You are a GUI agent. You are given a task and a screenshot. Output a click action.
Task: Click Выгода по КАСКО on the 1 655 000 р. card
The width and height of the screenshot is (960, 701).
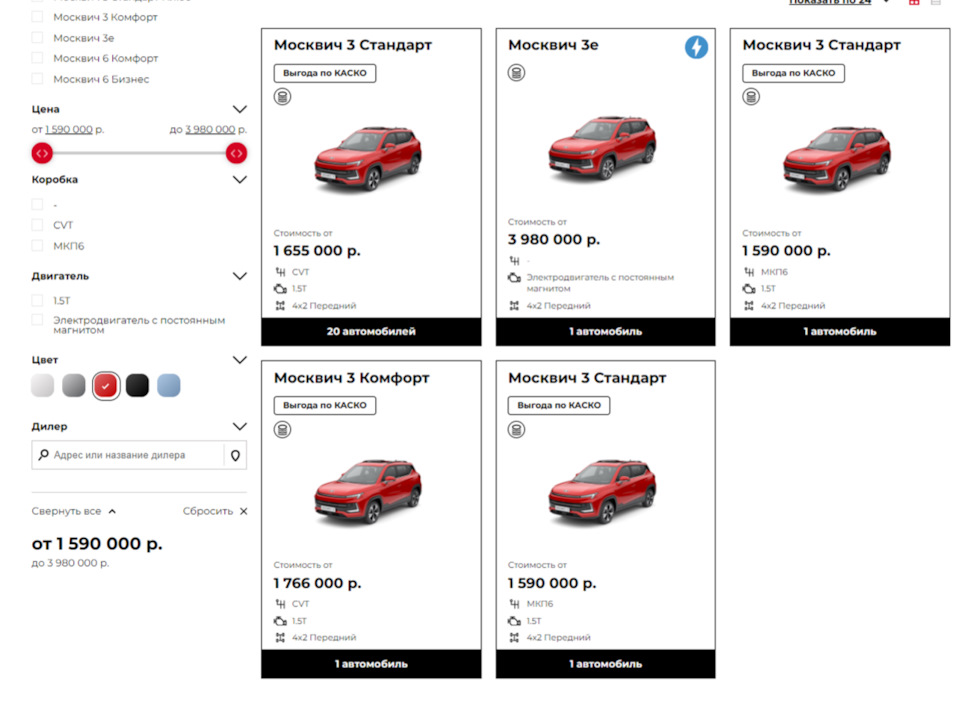(325, 73)
